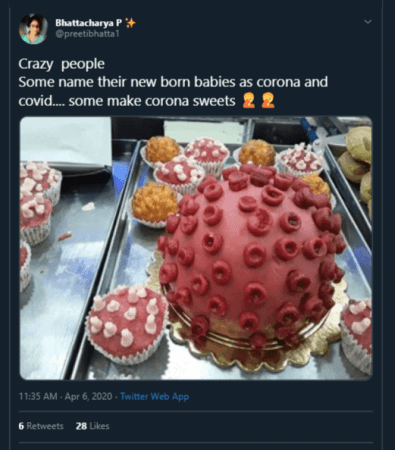This screenshot has width=395, height=450.
Task: Click the second facepalm emoji in tweet
Action: [268, 101]
